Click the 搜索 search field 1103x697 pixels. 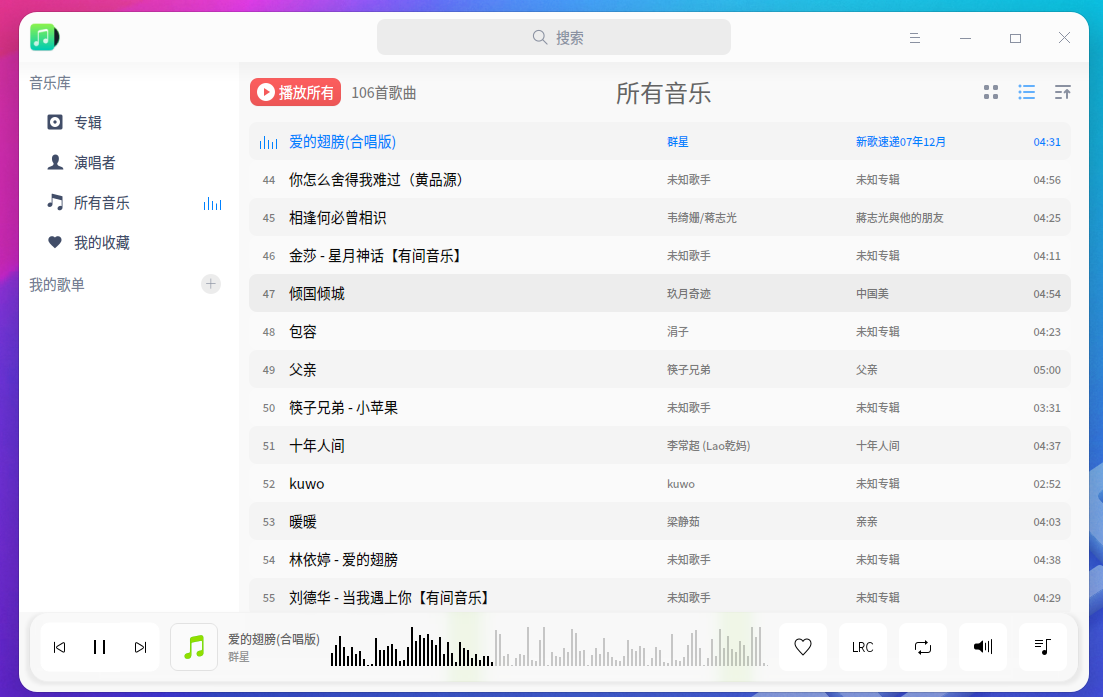point(554,37)
